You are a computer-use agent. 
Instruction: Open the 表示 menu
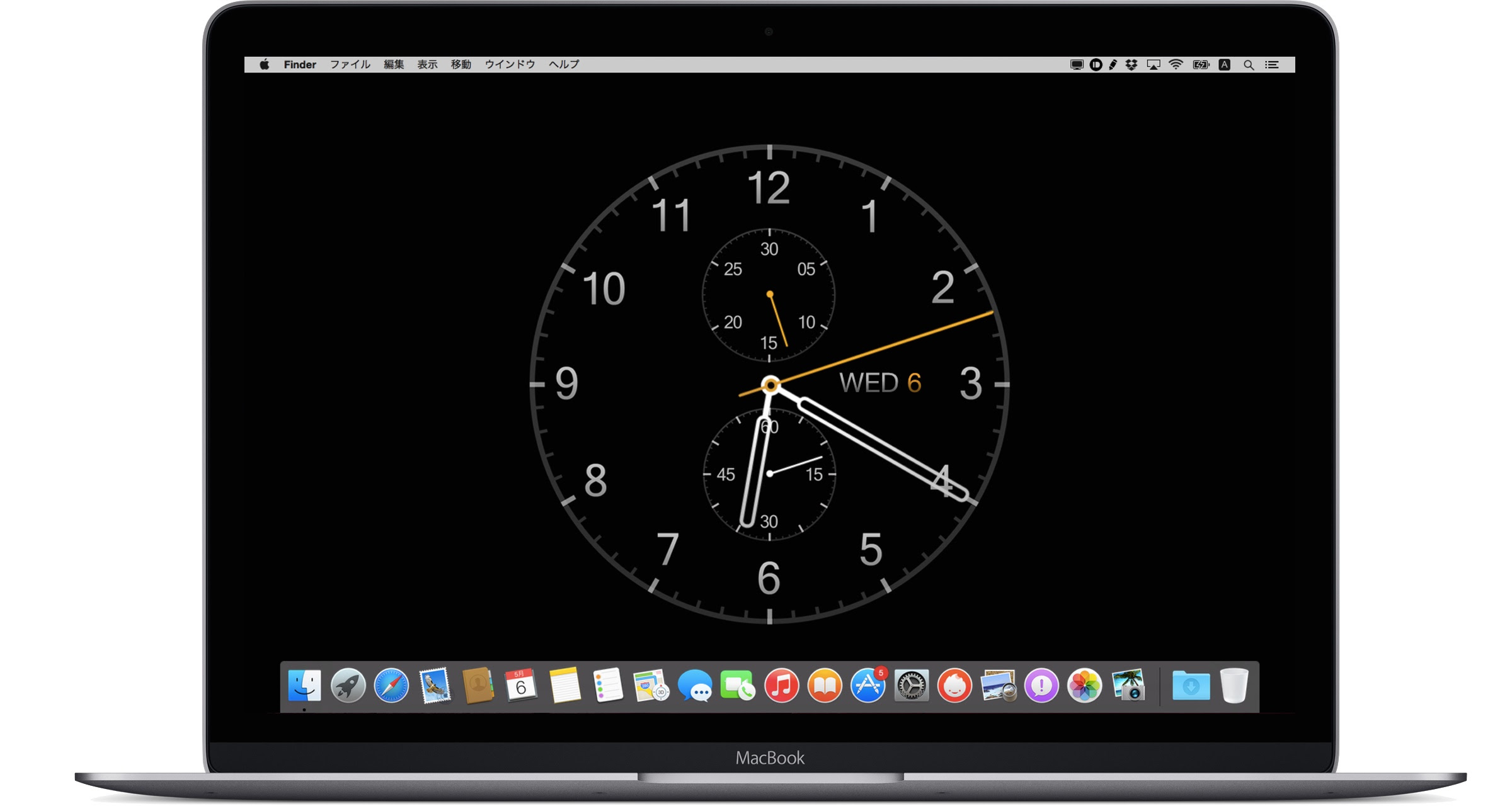tap(427, 65)
